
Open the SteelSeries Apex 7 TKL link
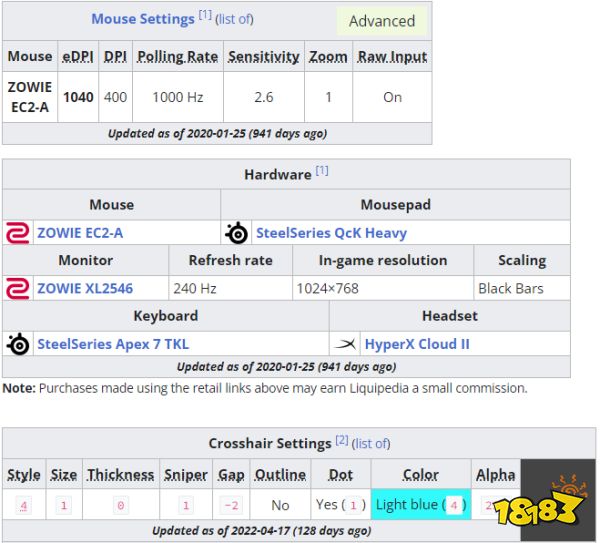click(x=113, y=344)
